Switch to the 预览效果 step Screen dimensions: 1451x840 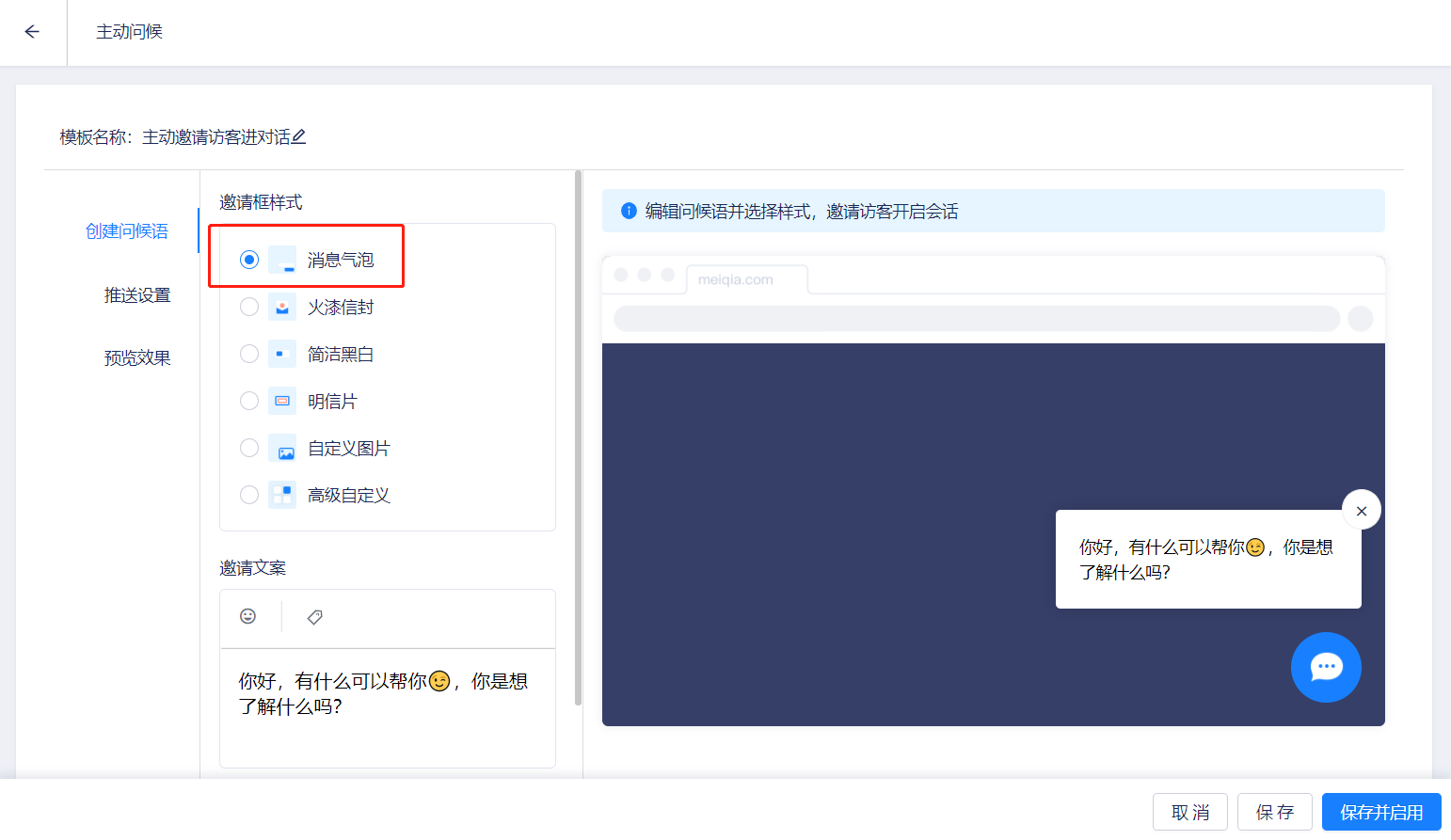tap(137, 358)
